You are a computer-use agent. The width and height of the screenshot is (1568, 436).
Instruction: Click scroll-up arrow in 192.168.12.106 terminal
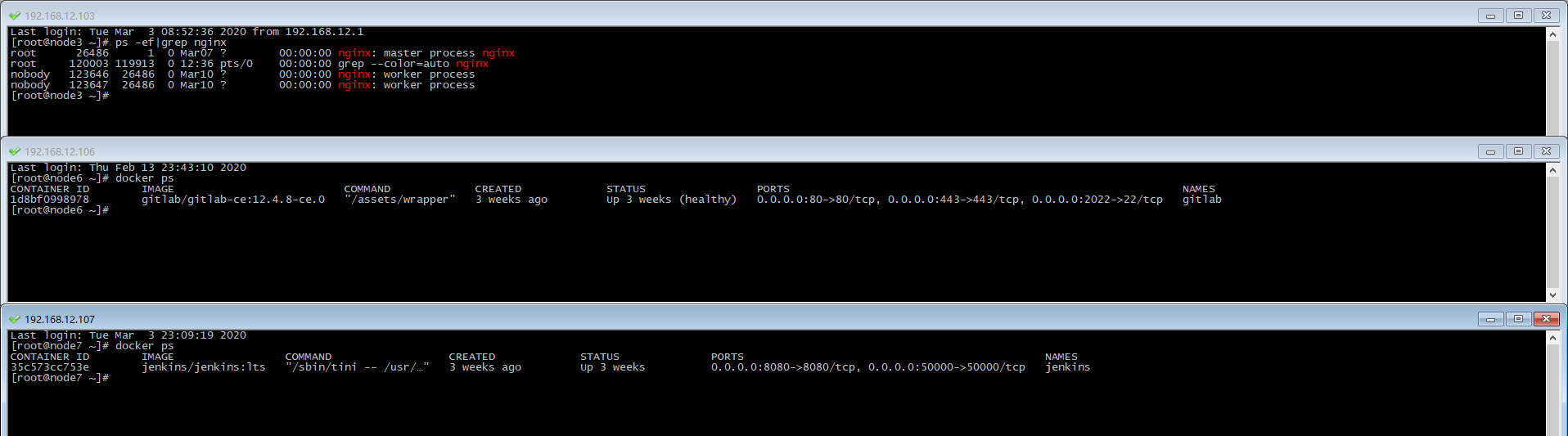tap(1552, 170)
